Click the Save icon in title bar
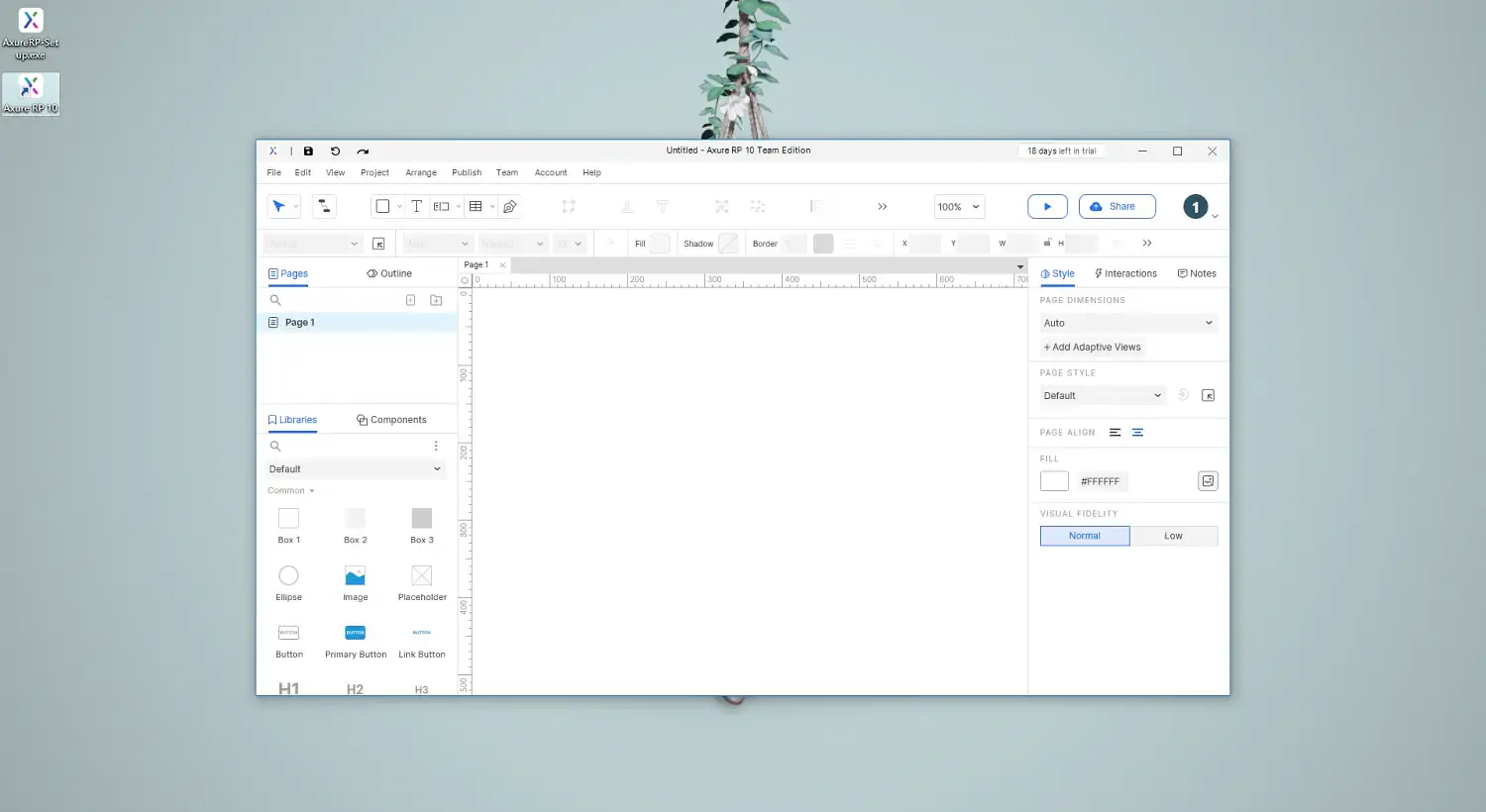 [308, 152]
